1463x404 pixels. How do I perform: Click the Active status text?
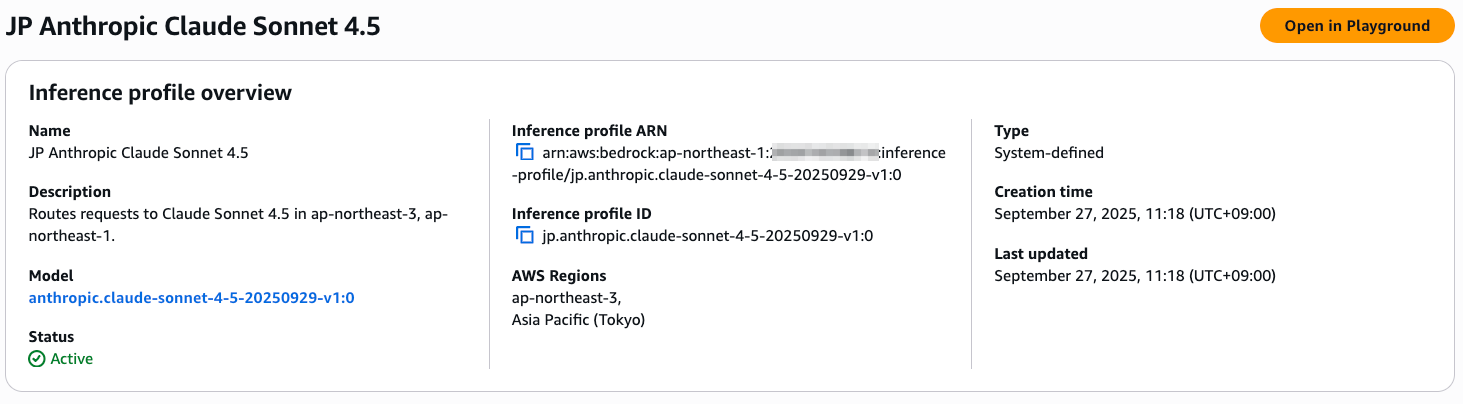point(72,359)
